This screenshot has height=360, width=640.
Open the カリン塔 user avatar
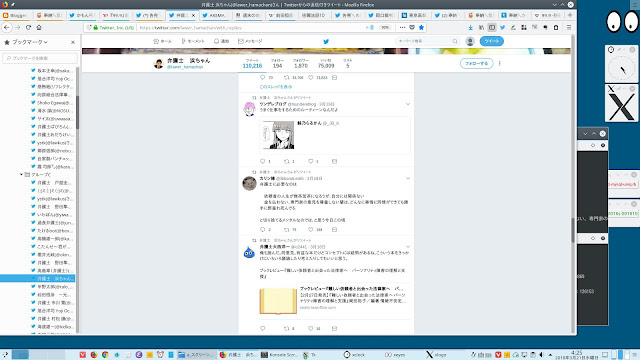click(249, 183)
